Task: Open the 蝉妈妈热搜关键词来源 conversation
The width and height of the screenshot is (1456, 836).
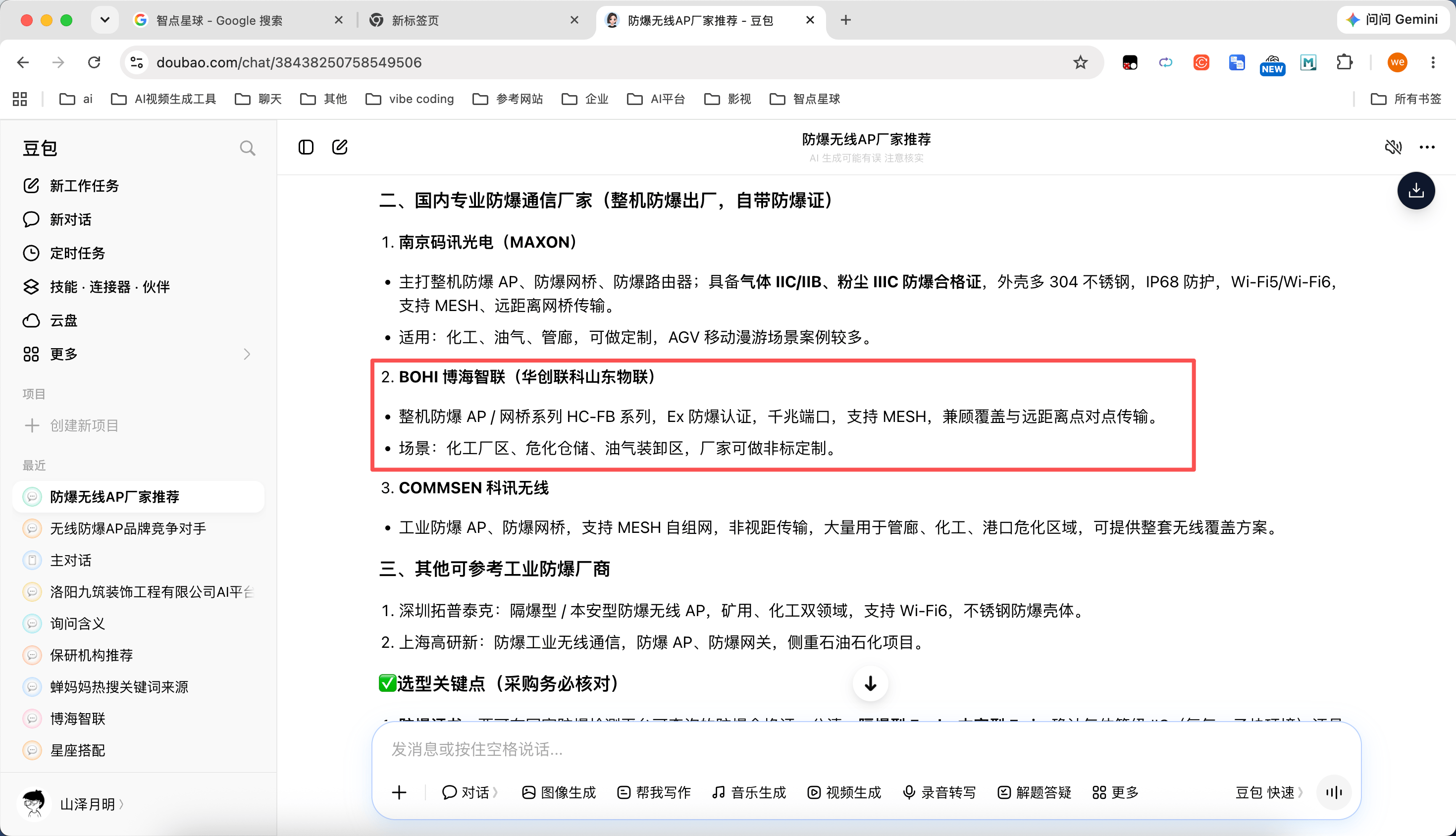Action: 138,687
